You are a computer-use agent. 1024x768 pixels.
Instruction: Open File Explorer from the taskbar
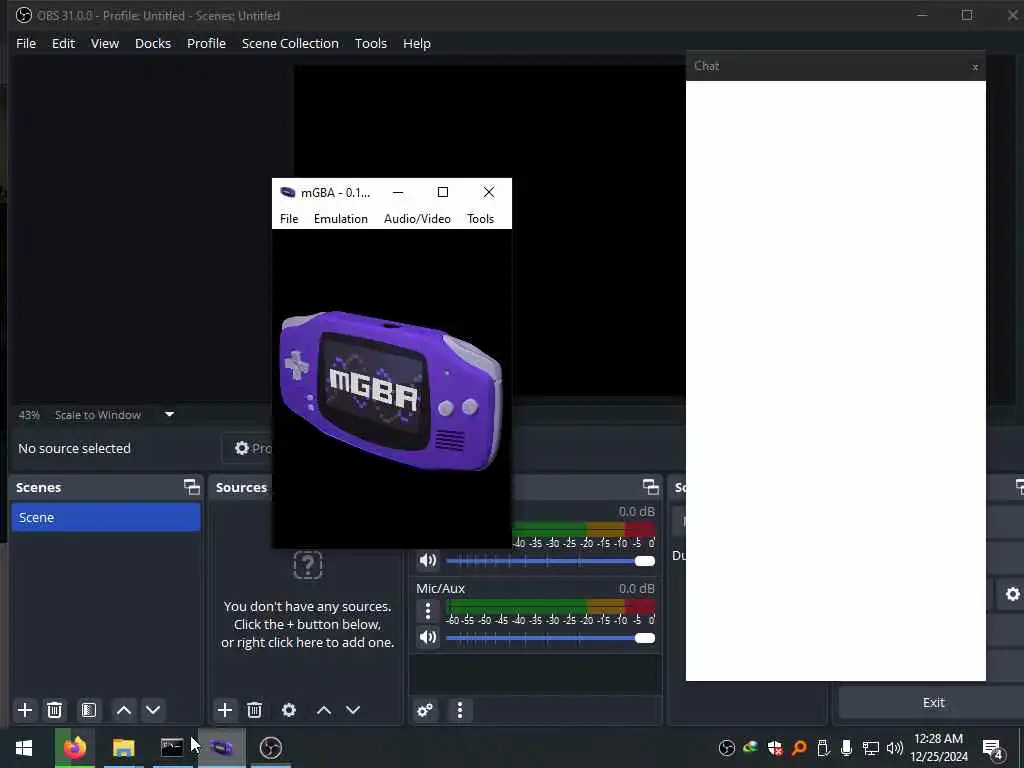pos(123,748)
